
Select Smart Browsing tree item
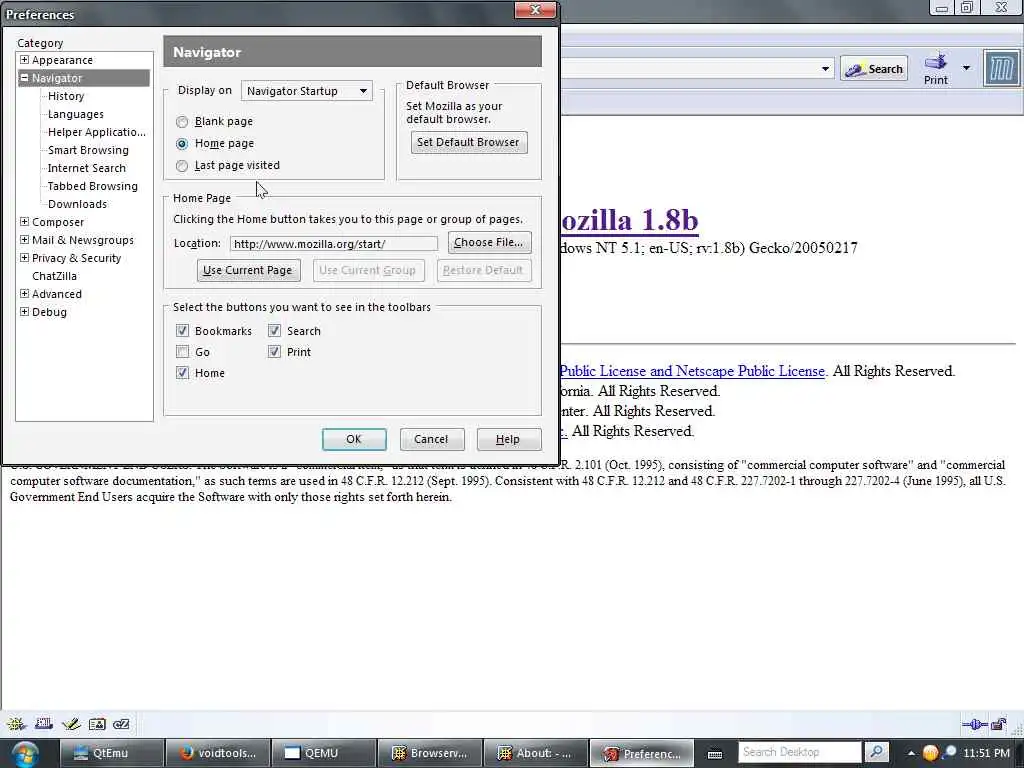click(88, 150)
